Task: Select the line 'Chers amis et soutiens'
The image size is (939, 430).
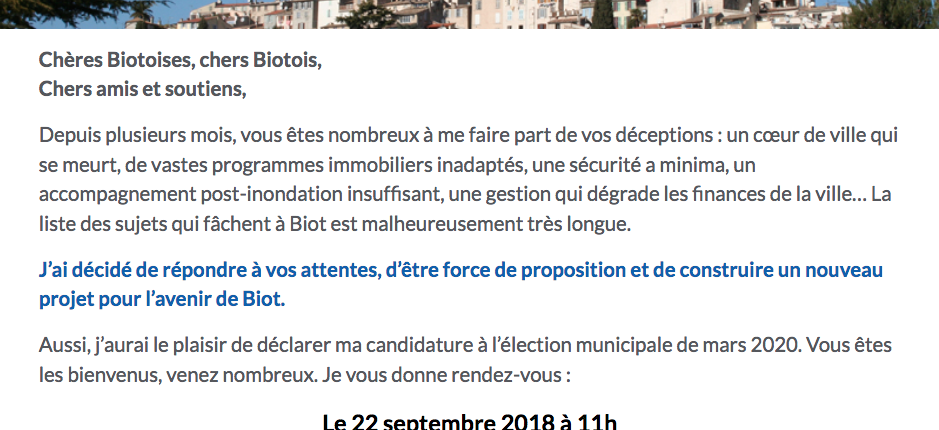Action: [141, 89]
